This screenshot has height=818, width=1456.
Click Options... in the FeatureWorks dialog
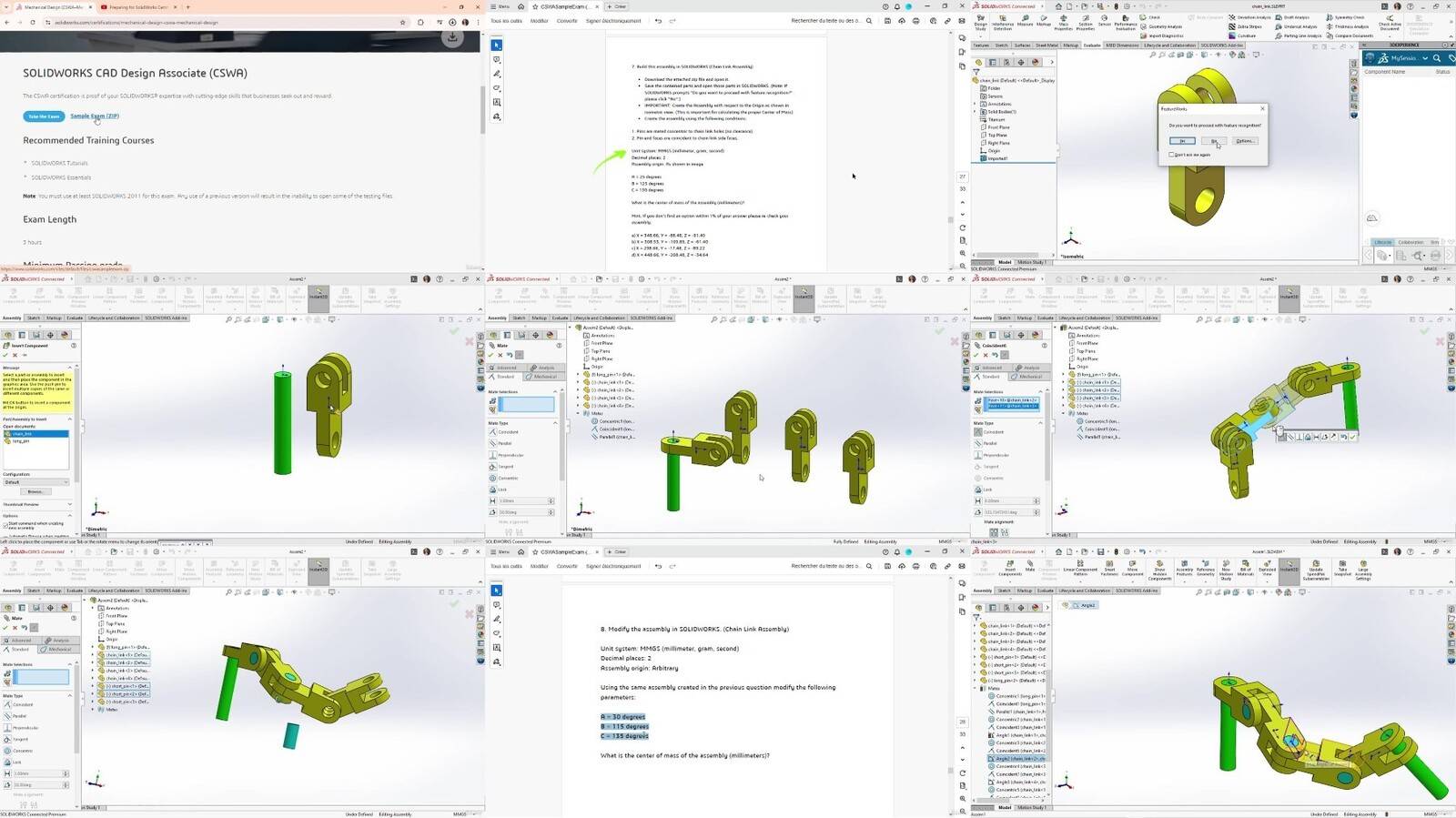click(1244, 140)
